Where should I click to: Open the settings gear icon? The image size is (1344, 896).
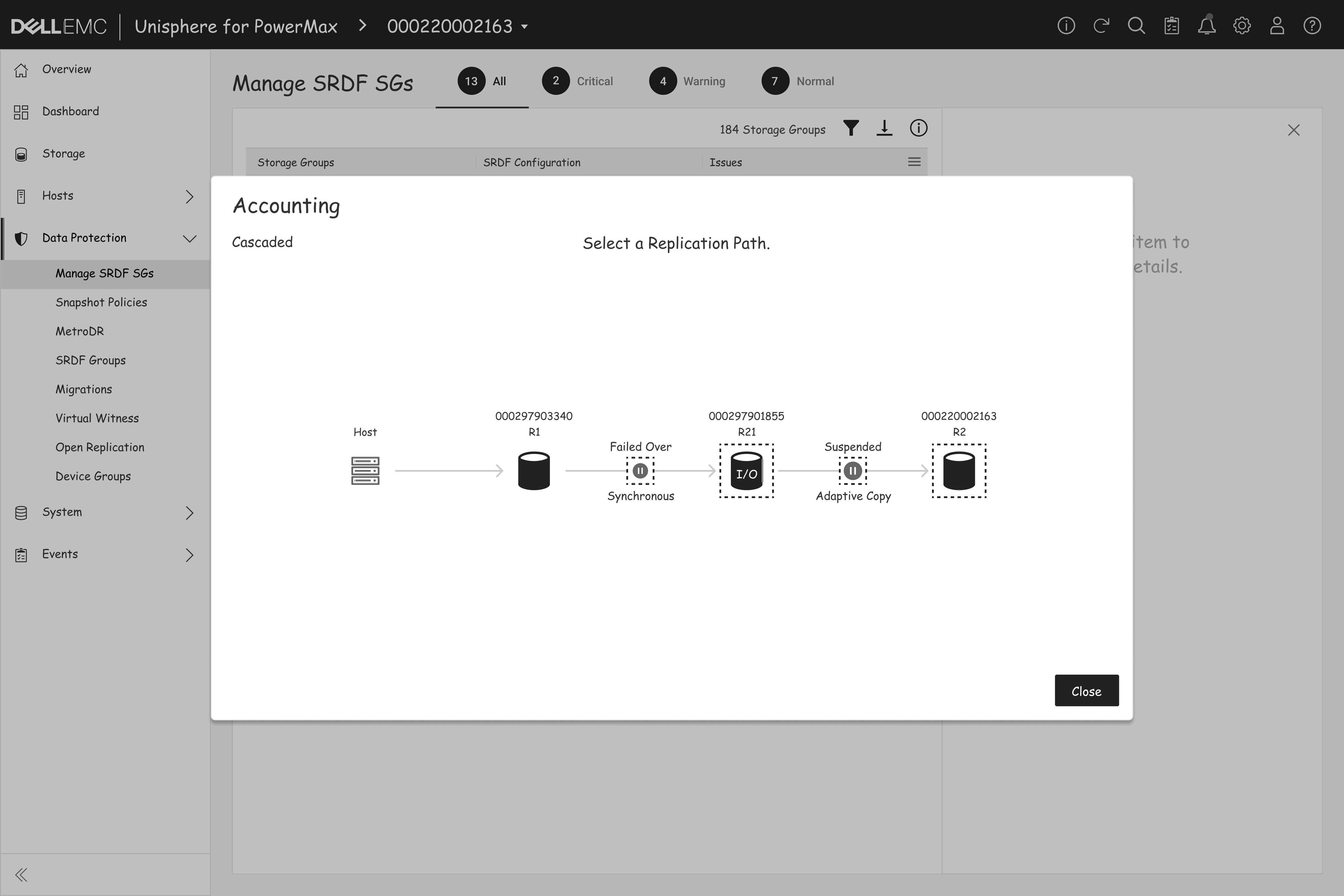click(1242, 26)
